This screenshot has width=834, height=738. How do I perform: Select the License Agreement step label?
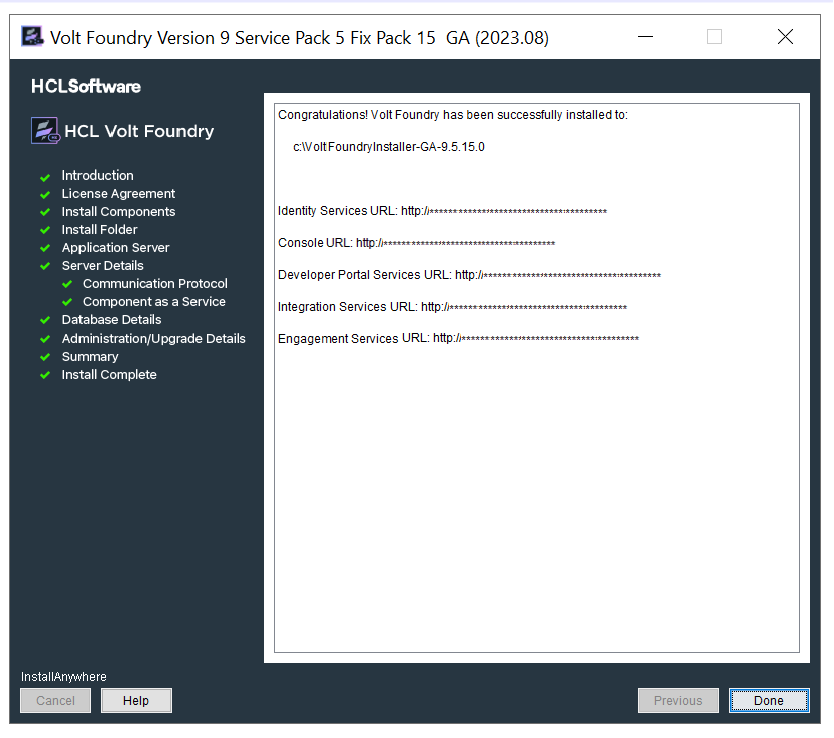tap(118, 194)
